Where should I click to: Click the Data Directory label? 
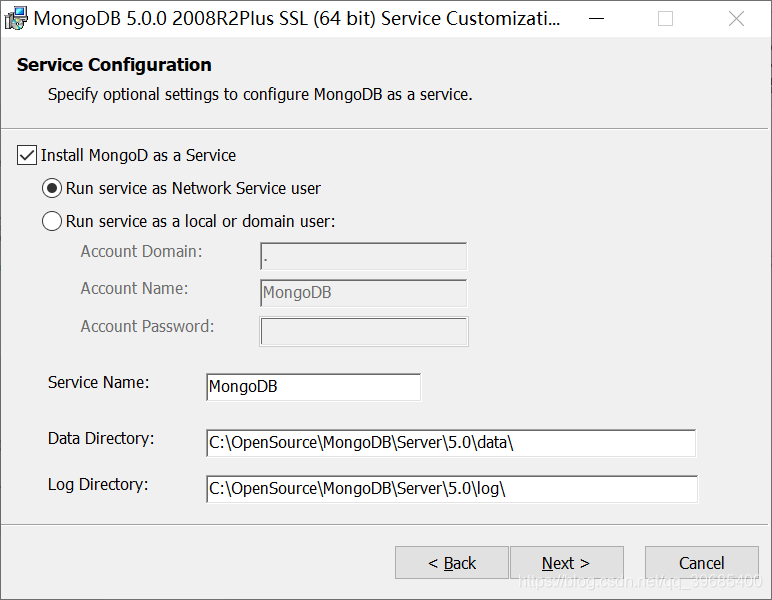(101, 439)
